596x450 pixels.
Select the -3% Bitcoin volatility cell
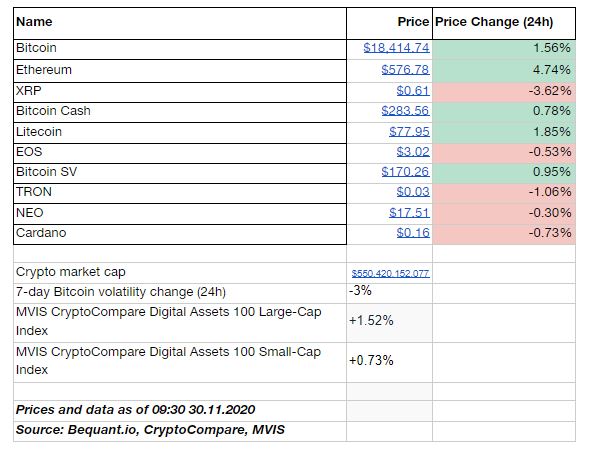389,293
